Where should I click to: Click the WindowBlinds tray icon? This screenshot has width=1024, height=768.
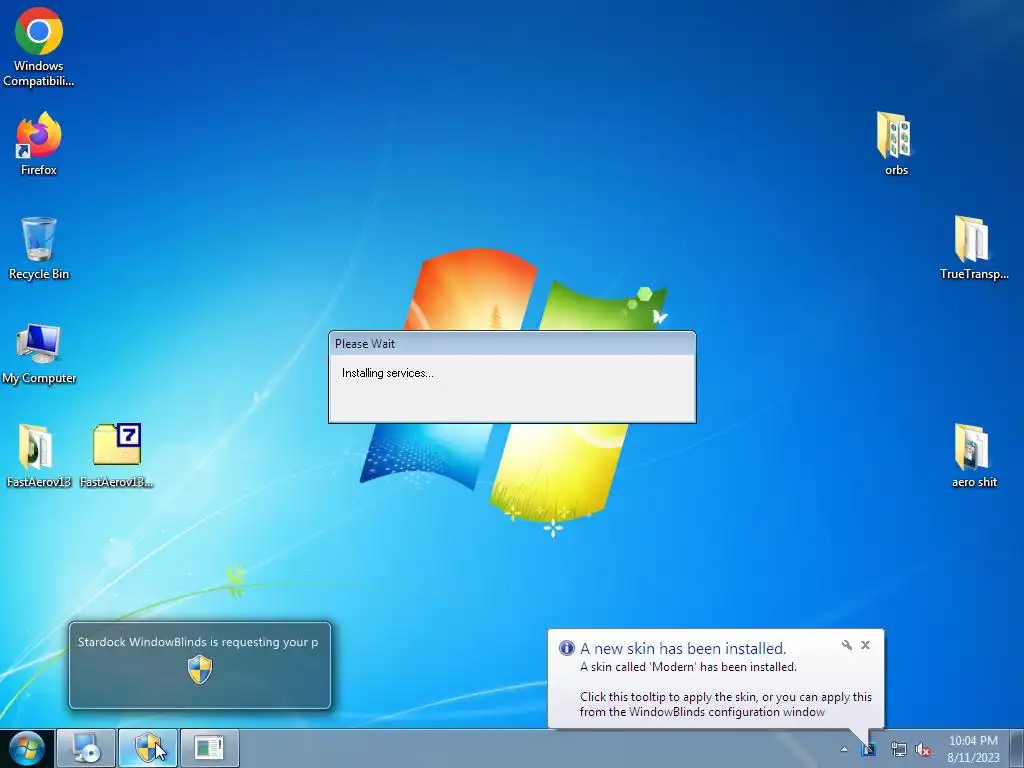[x=869, y=750]
